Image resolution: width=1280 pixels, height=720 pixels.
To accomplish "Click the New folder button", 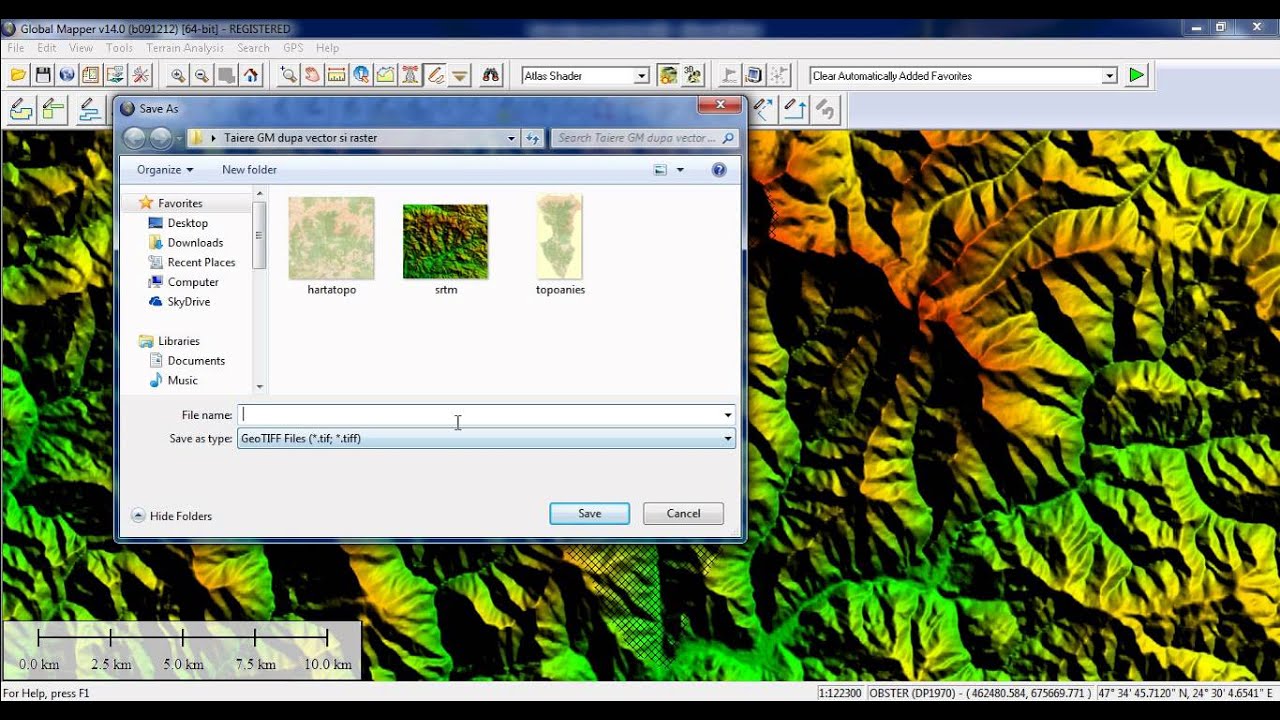I will [249, 170].
